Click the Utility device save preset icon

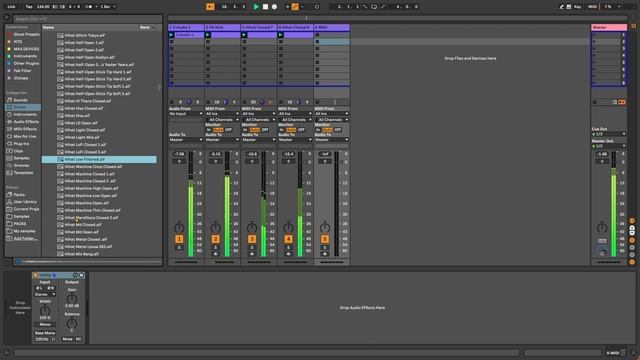tap(82, 275)
